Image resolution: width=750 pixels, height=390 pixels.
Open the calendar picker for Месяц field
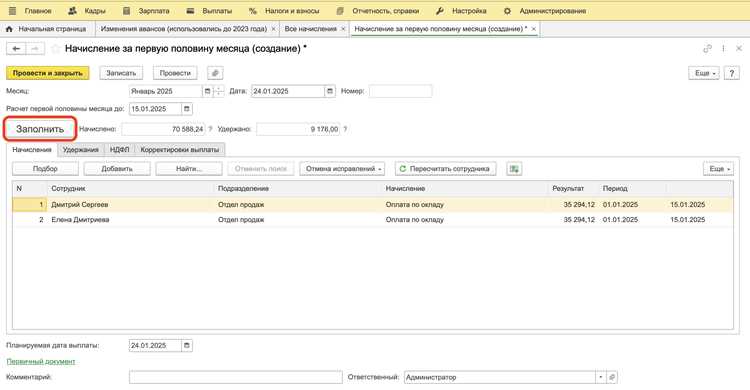(x=207, y=91)
